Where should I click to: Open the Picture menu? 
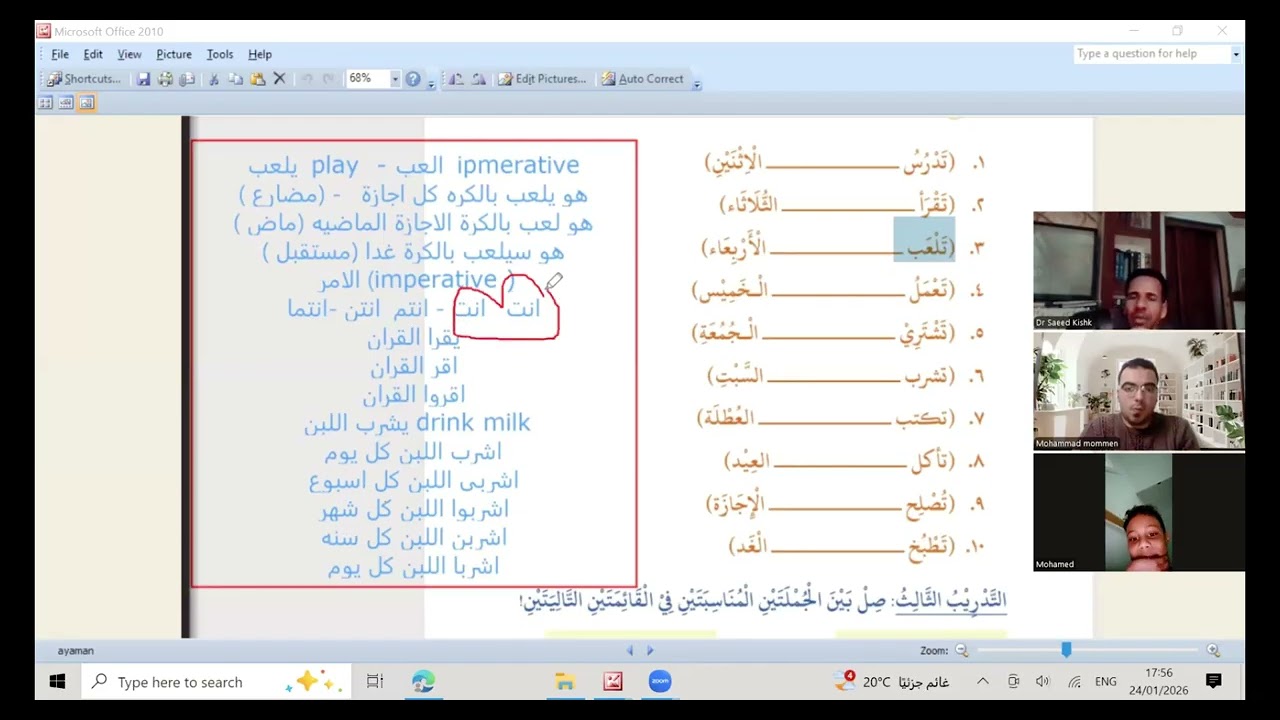(x=174, y=54)
